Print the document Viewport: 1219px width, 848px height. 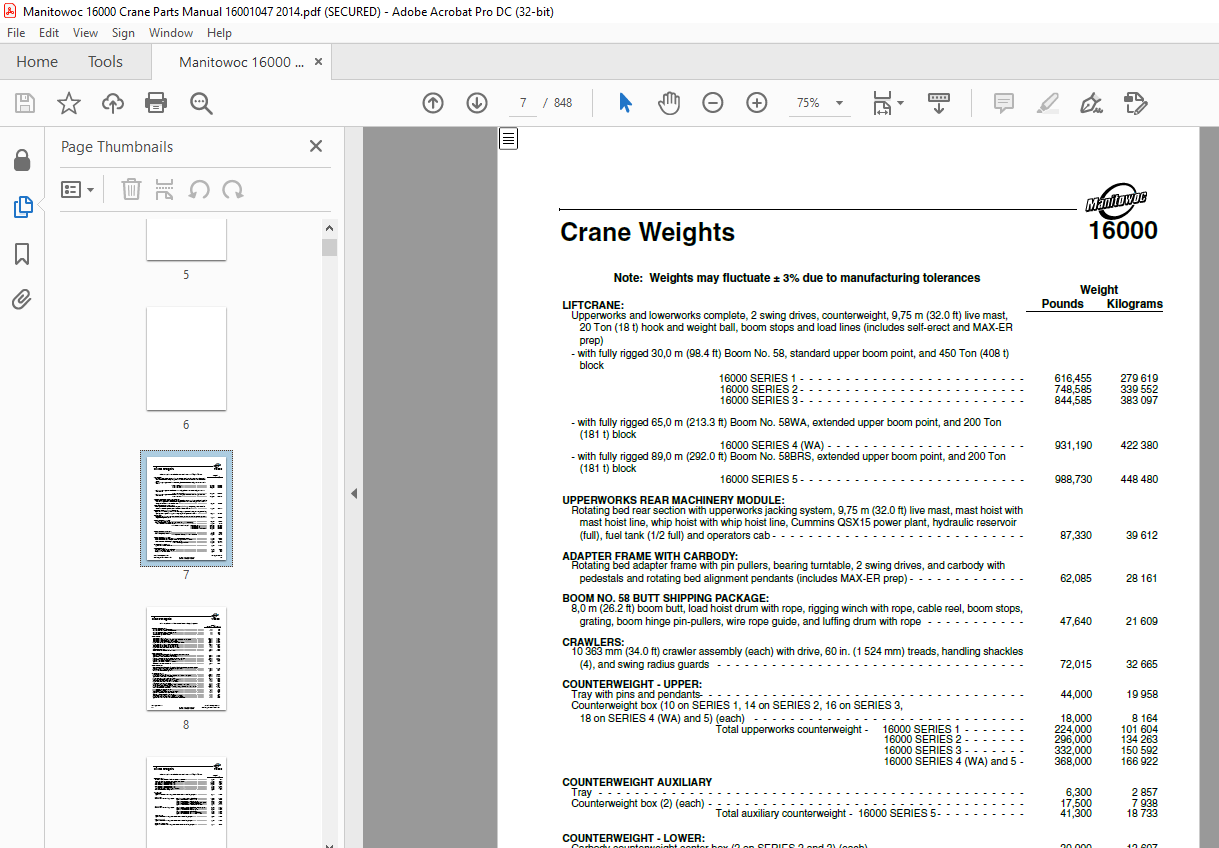[156, 103]
